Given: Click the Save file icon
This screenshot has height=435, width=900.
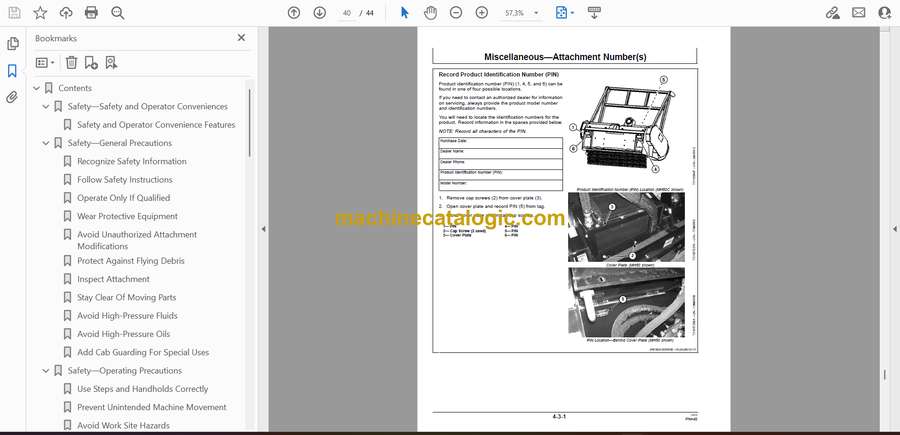Looking at the screenshot, I should (14, 13).
